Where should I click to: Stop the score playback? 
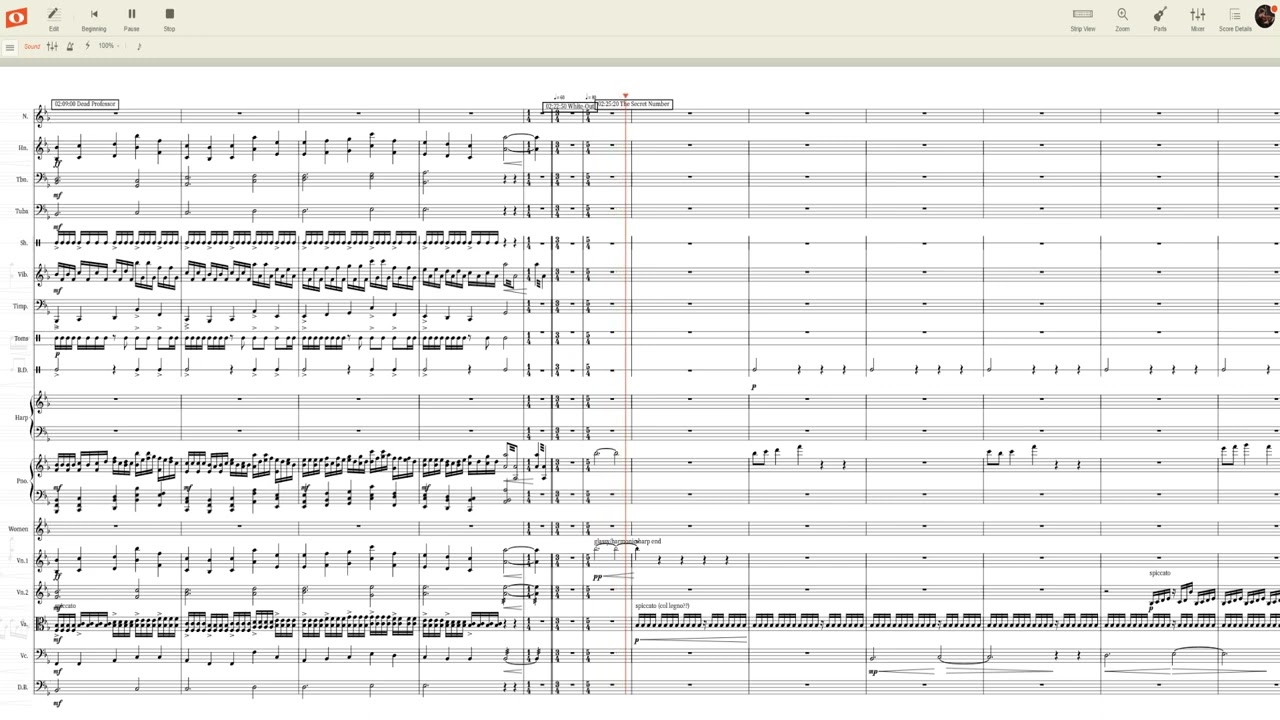[x=169, y=18]
